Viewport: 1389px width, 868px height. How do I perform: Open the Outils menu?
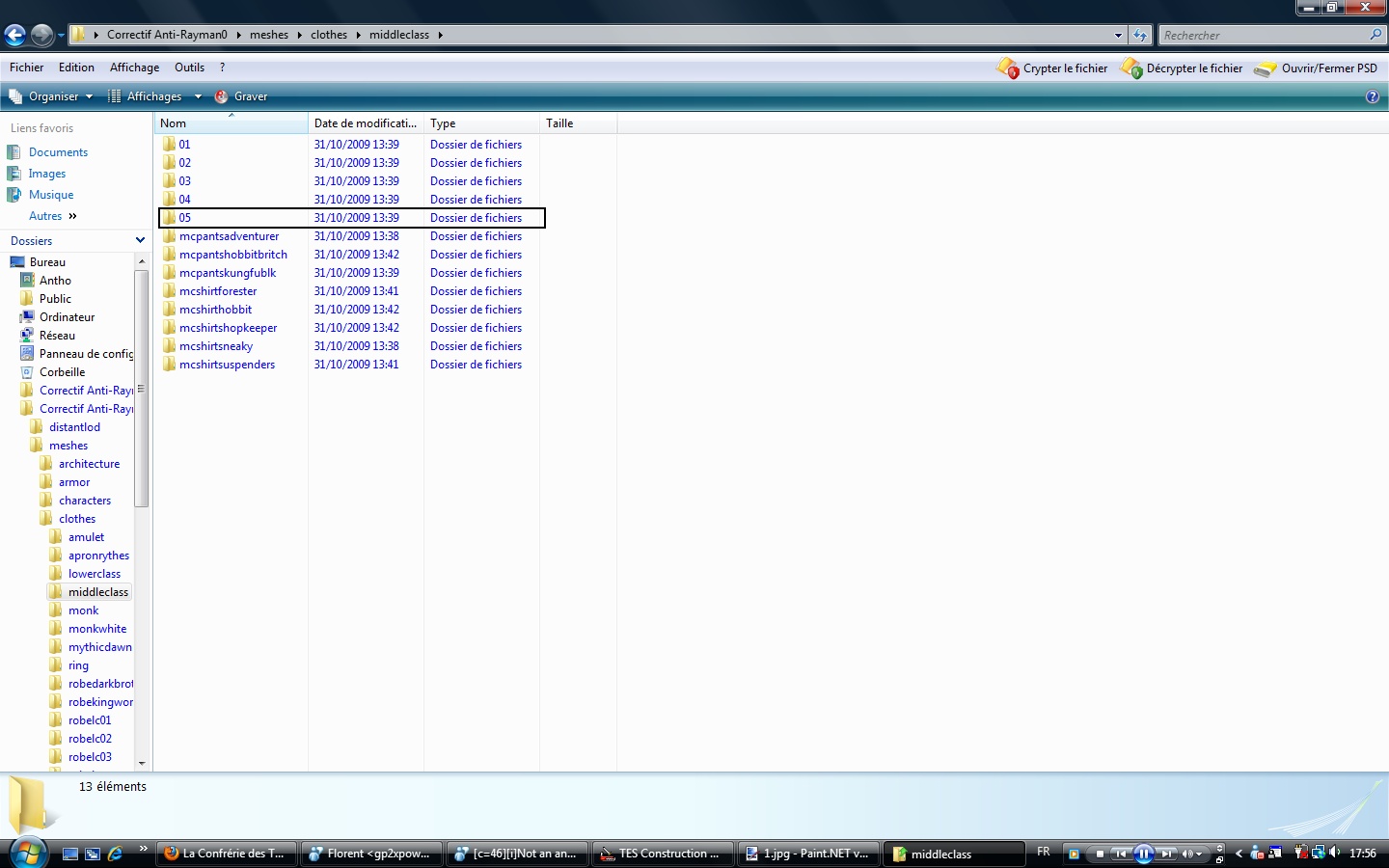(x=189, y=68)
